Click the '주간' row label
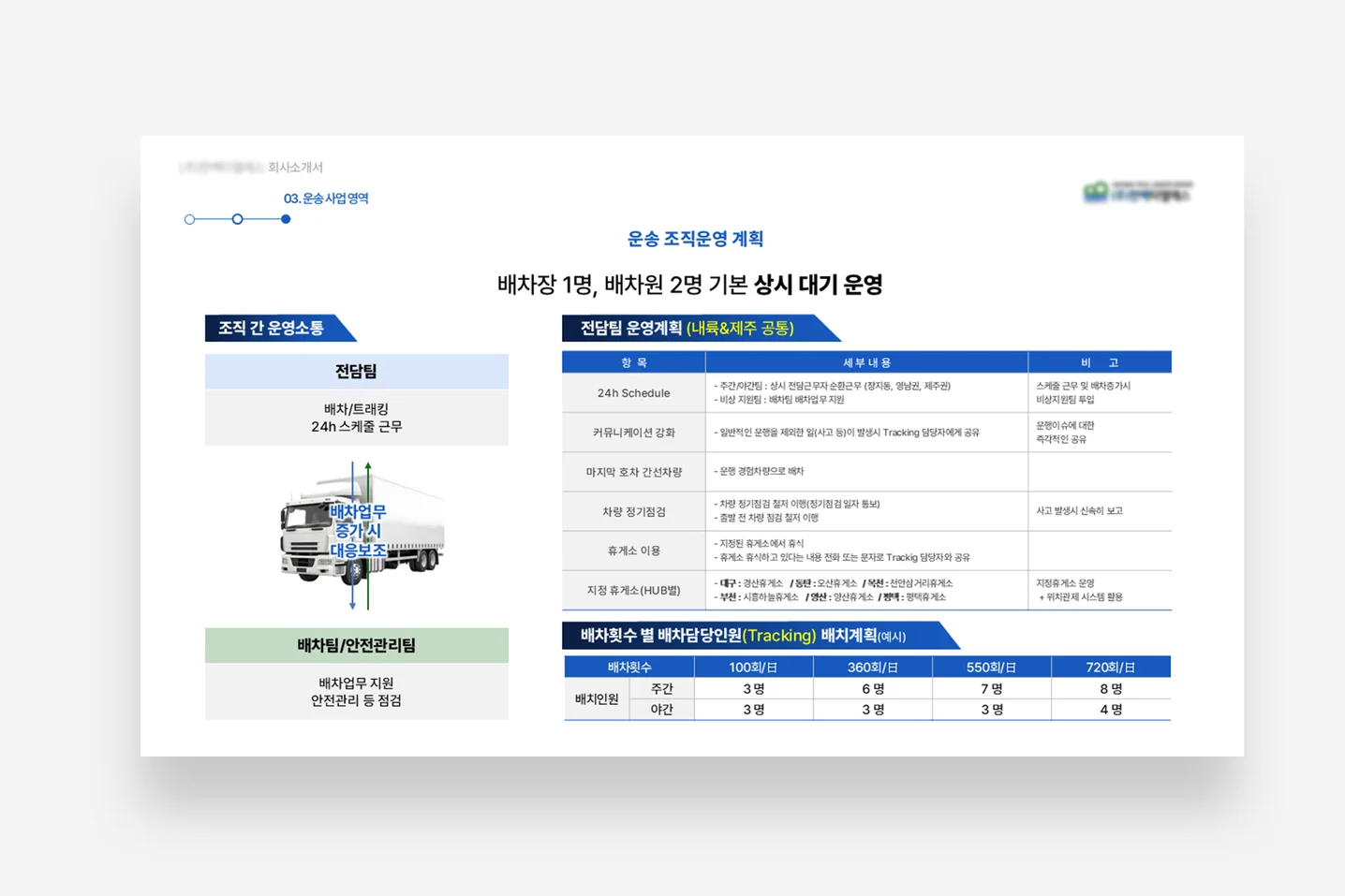Screen dimensions: 1345x896 pos(662,688)
